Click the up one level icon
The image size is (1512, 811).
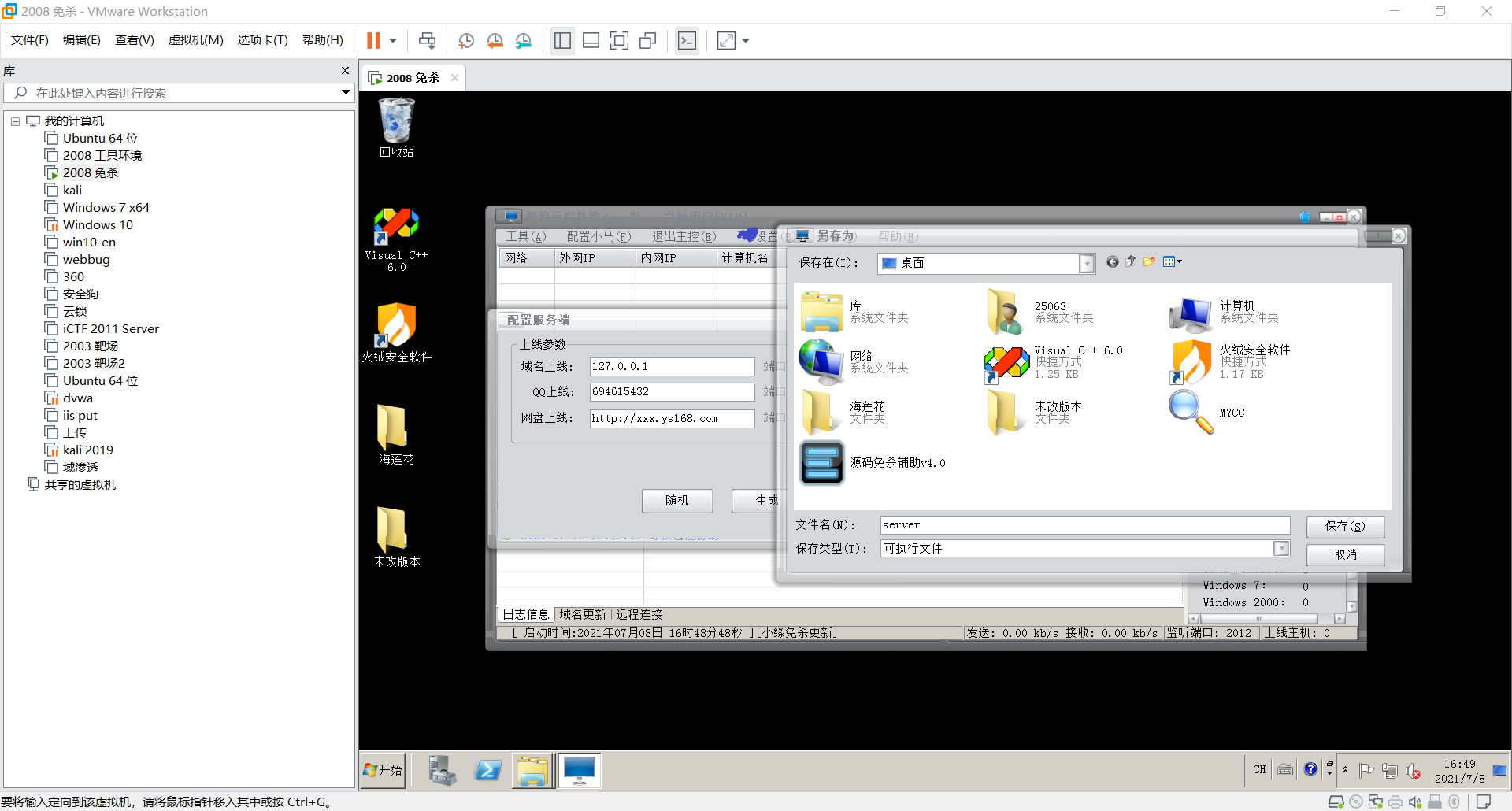[1131, 262]
